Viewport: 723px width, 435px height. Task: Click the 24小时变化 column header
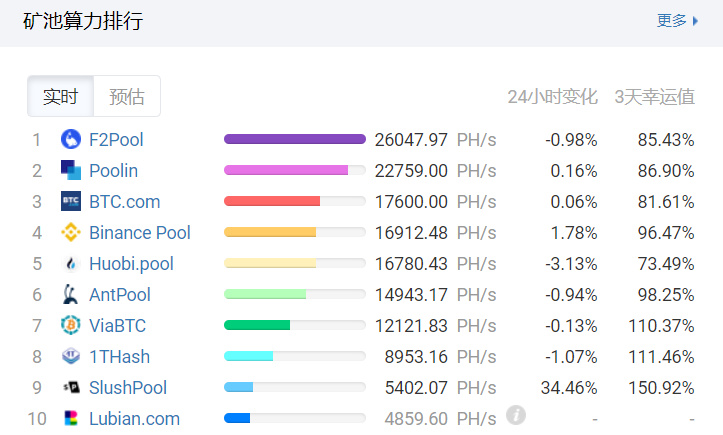click(552, 97)
